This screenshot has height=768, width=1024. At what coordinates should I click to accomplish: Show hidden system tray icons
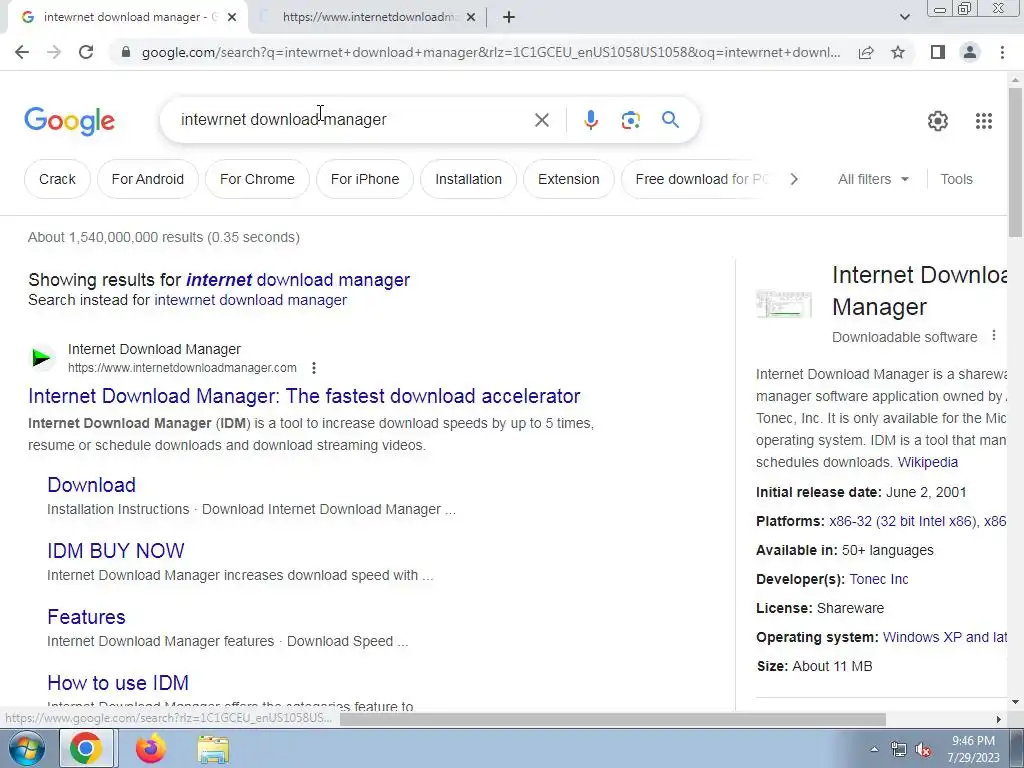[x=874, y=750]
